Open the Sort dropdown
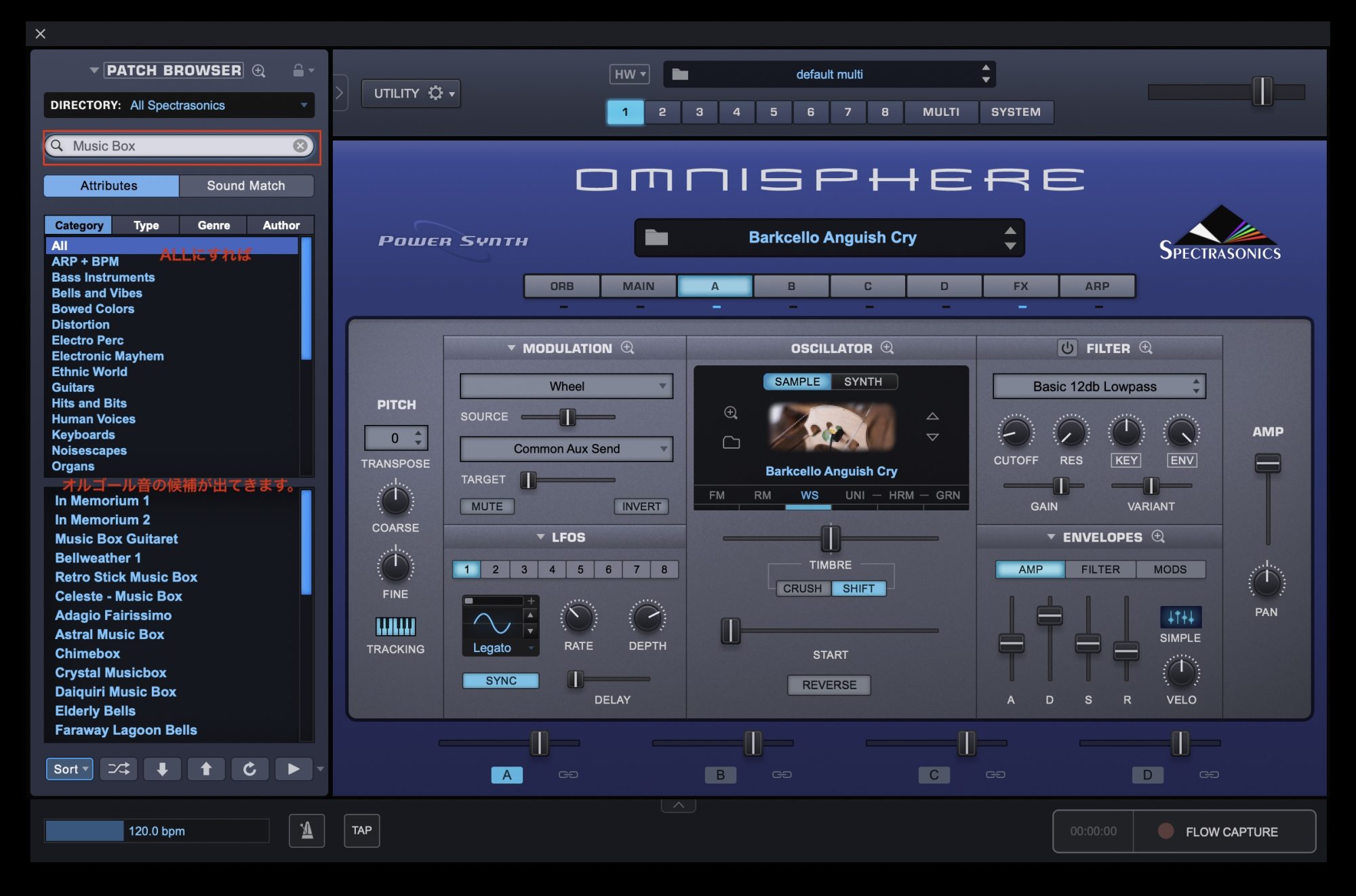The height and width of the screenshot is (896, 1356). pos(69,769)
